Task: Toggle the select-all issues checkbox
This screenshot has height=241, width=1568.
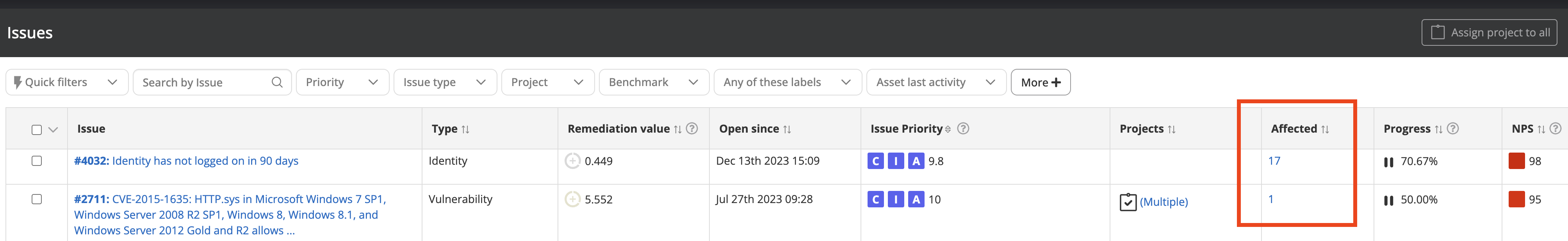Action: click(x=37, y=130)
